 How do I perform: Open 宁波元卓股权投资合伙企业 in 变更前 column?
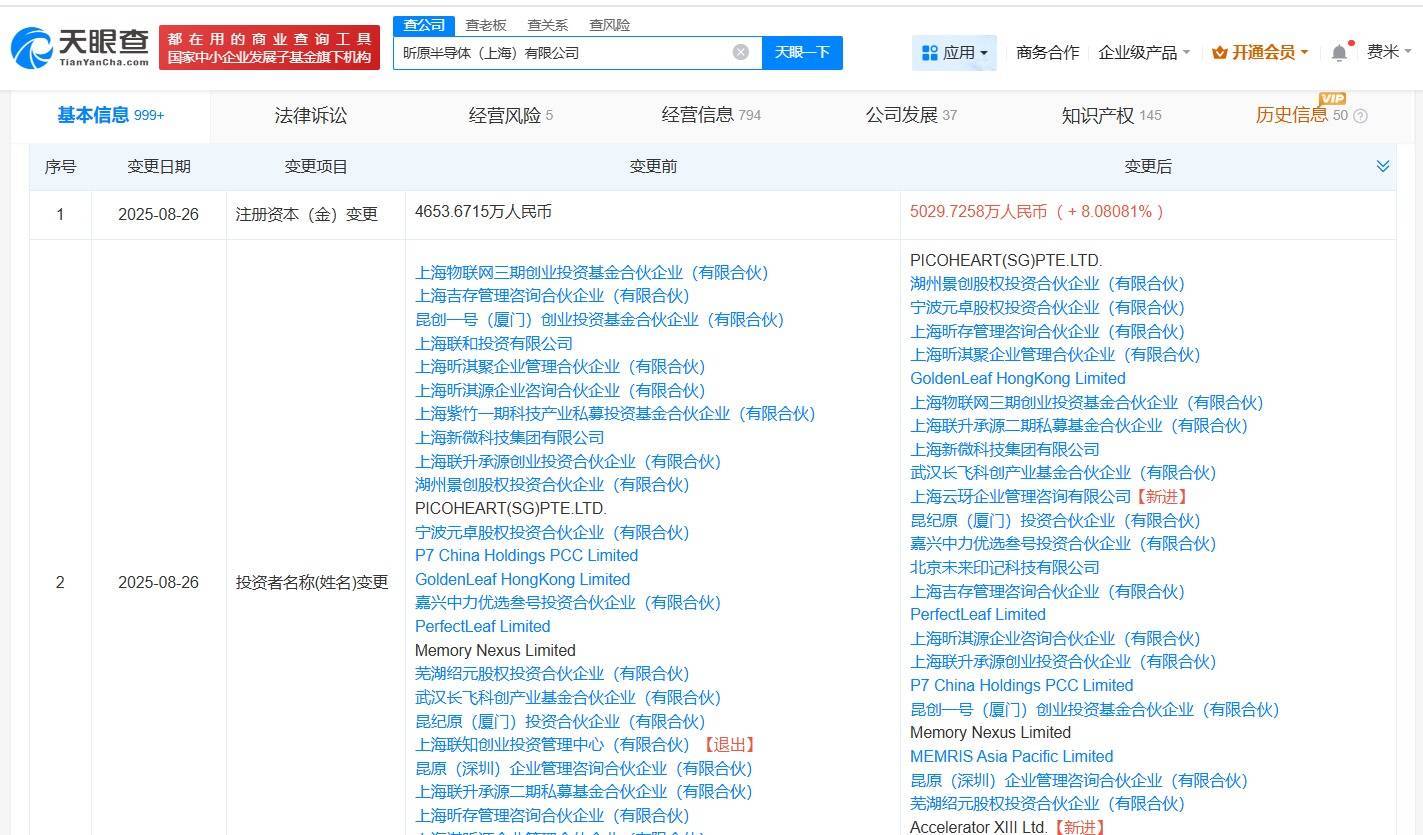pos(552,532)
